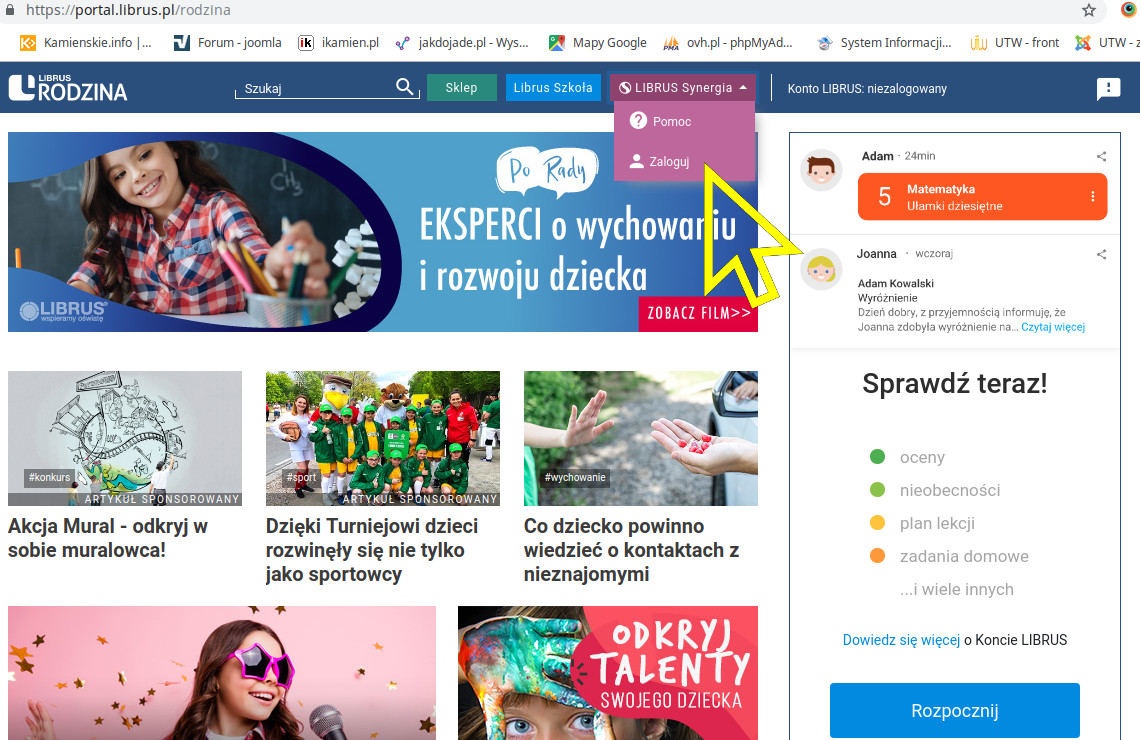Image resolution: width=1140 pixels, height=740 pixels.
Task: Click the Sklep button
Action: click(462, 87)
